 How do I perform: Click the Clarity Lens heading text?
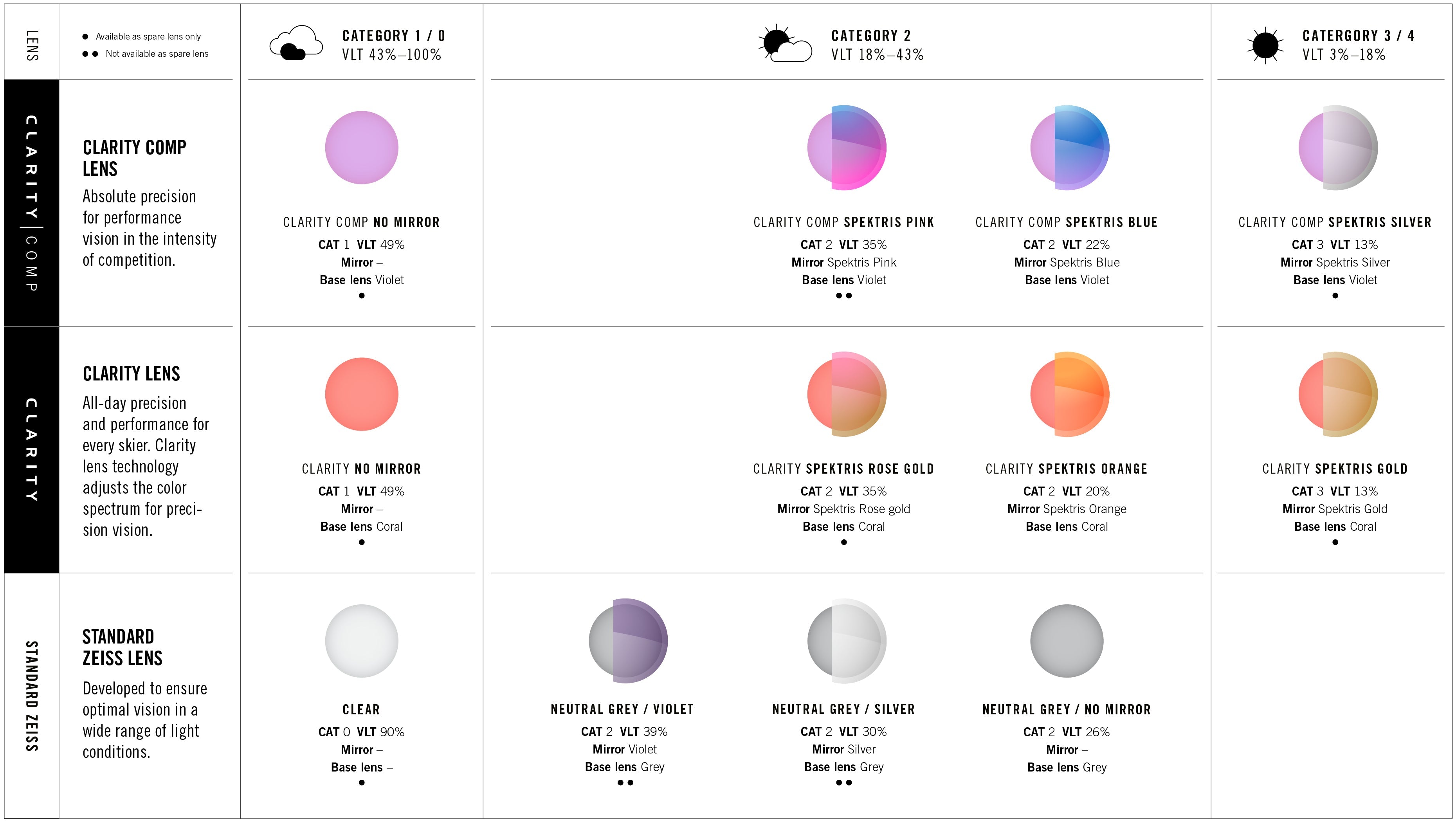(131, 374)
